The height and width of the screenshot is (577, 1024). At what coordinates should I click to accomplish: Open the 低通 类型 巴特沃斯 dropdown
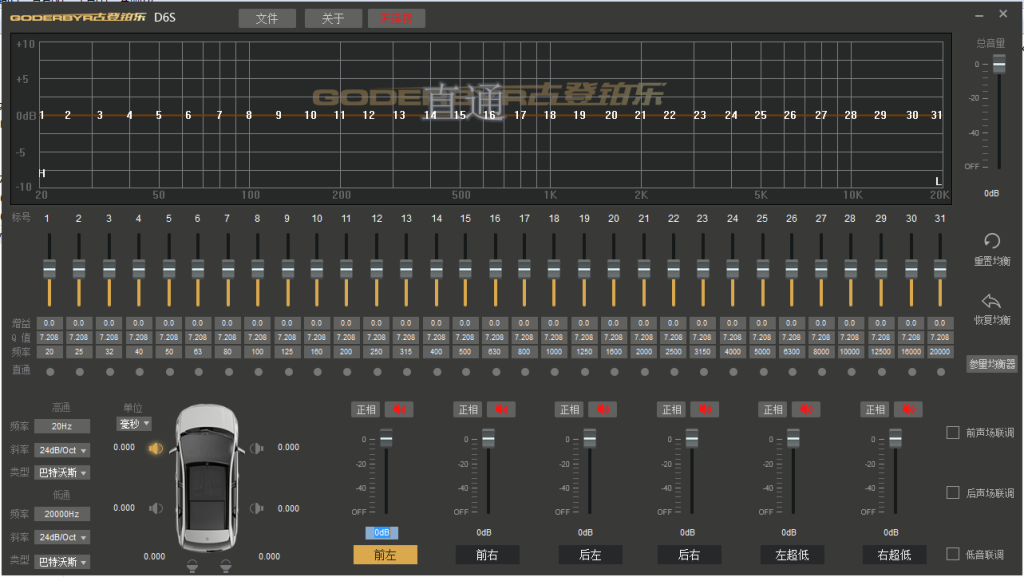[x=62, y=561]
